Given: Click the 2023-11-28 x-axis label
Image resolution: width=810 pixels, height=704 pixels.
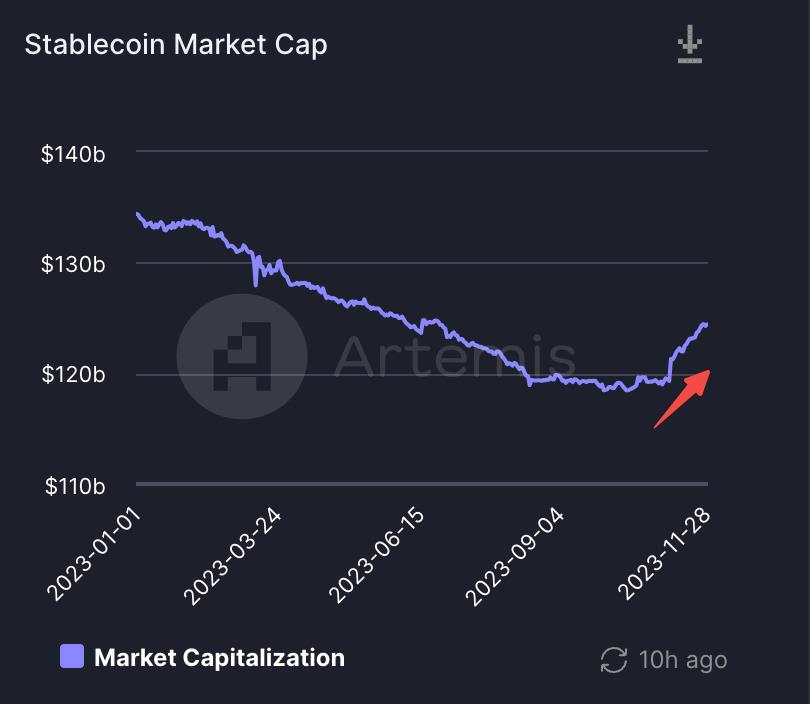Looking at the screenshot, I should click(662, 551).
